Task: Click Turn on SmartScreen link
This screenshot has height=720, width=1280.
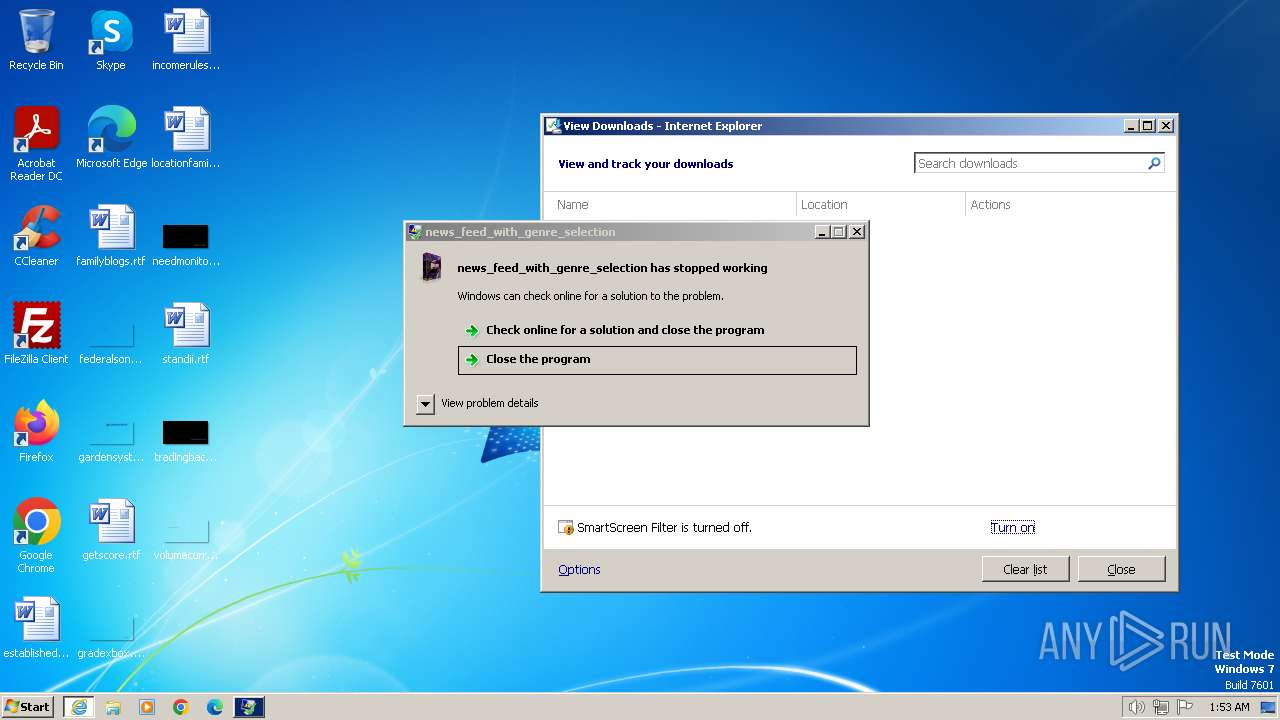Action: point(1012,527)
